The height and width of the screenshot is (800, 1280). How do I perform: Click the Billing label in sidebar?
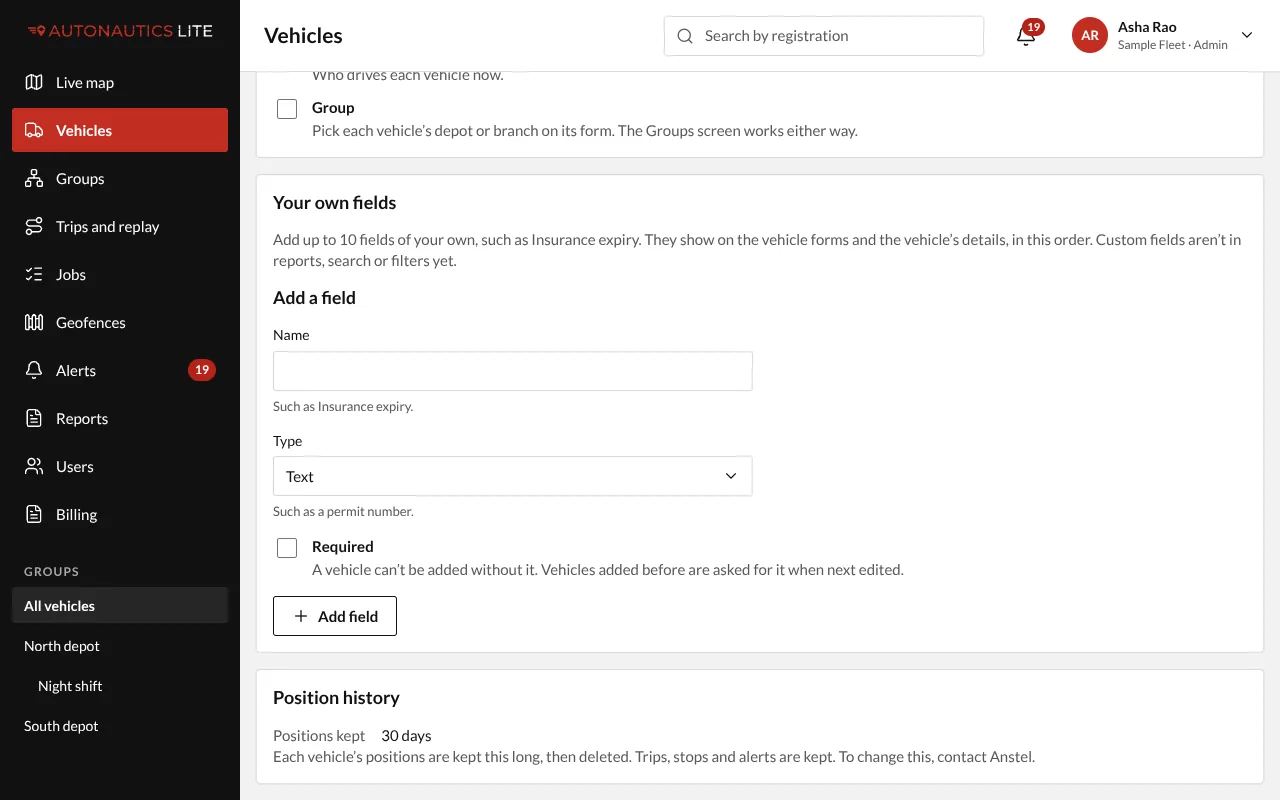pos(76,514)
